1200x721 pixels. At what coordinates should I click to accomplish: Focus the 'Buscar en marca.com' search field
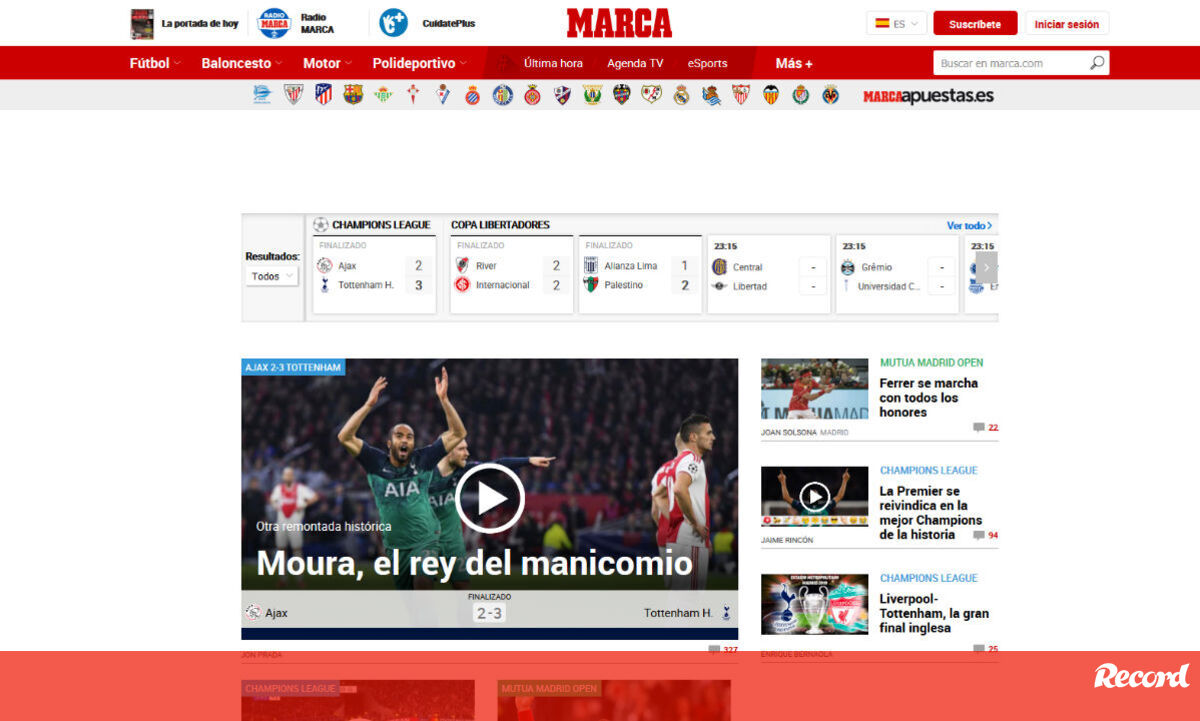[x=1010, y=63]
